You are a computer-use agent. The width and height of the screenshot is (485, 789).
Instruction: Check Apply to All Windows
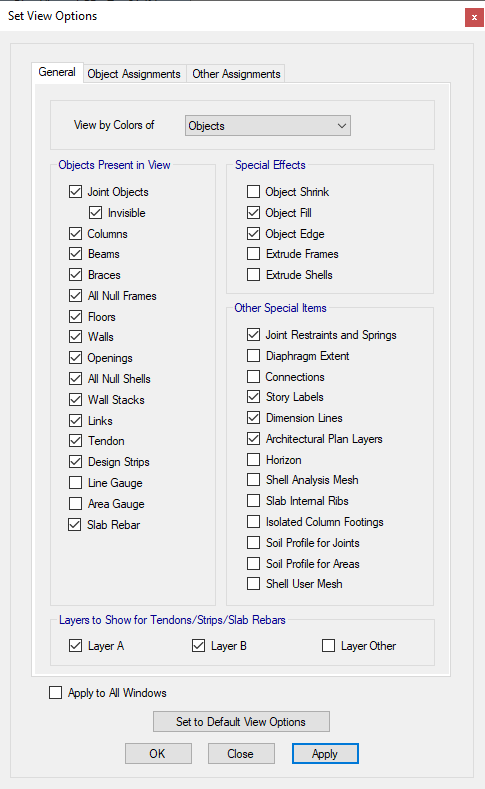point(56,693)
